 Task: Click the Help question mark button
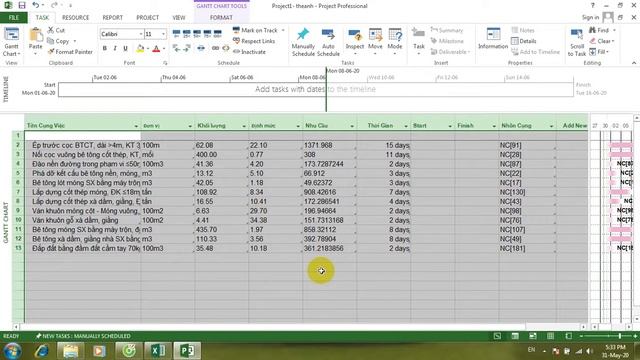click(x=593, y=5)
